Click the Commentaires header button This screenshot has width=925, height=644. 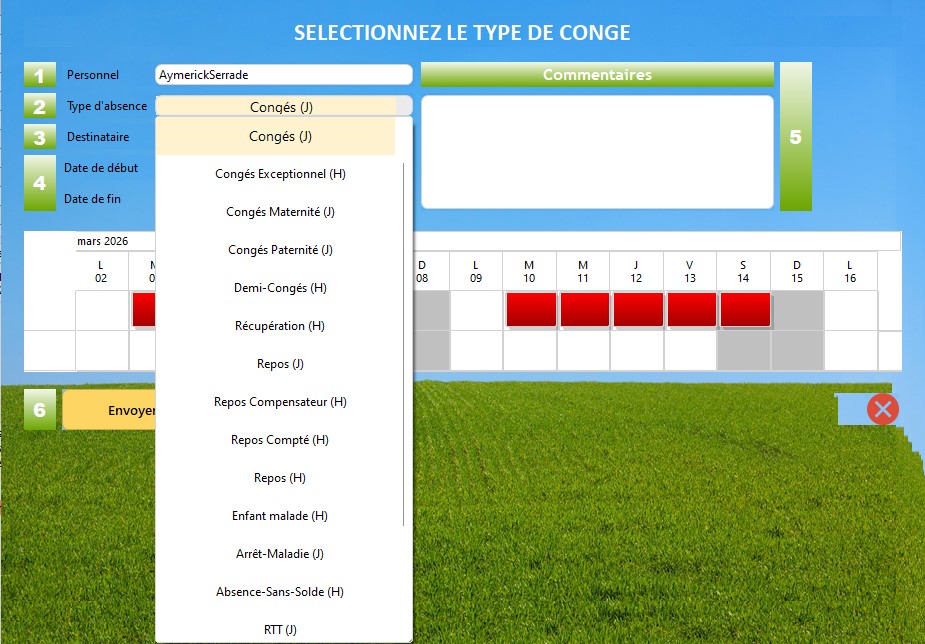point(597,75)
